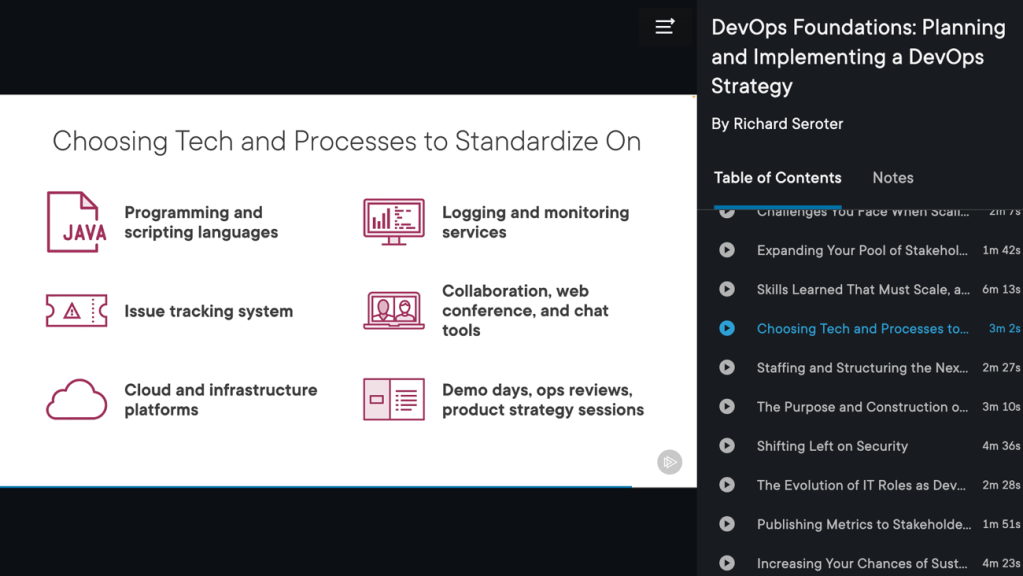Select the Table of Contents tab
The image size is (1023, 576).
(777, 178)
